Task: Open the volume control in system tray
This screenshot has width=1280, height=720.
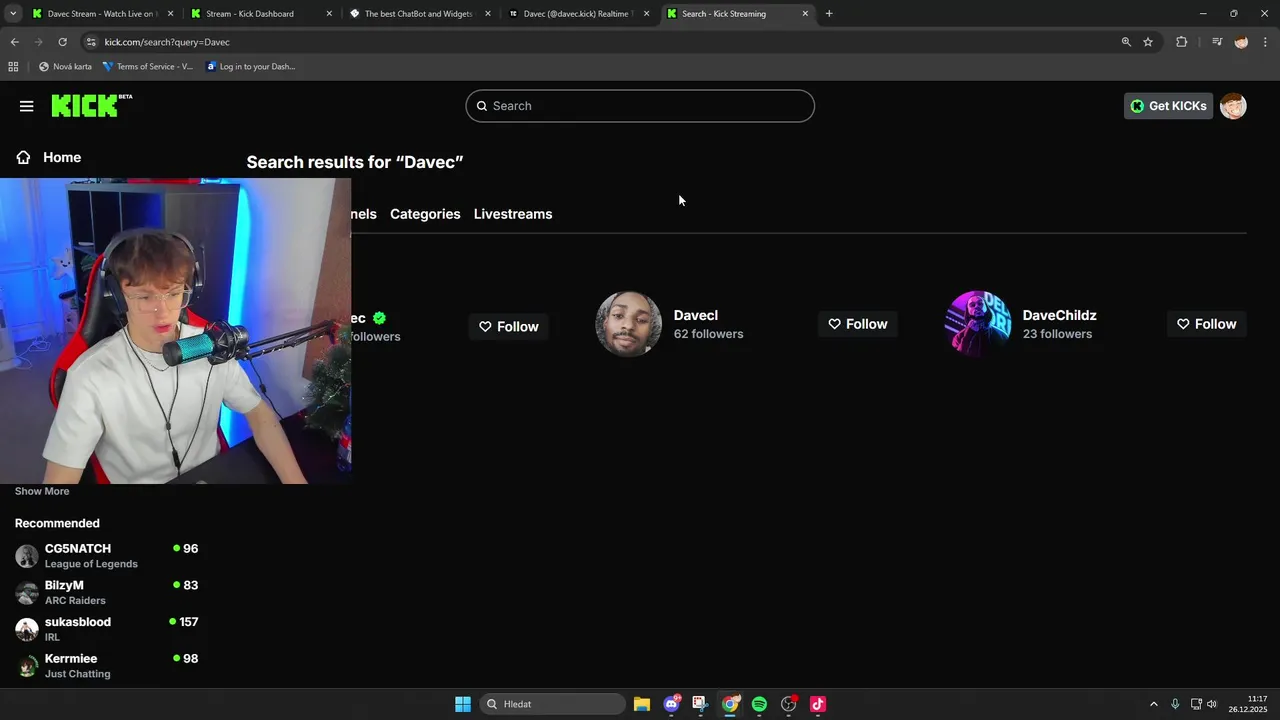Action: point(1212,704)
